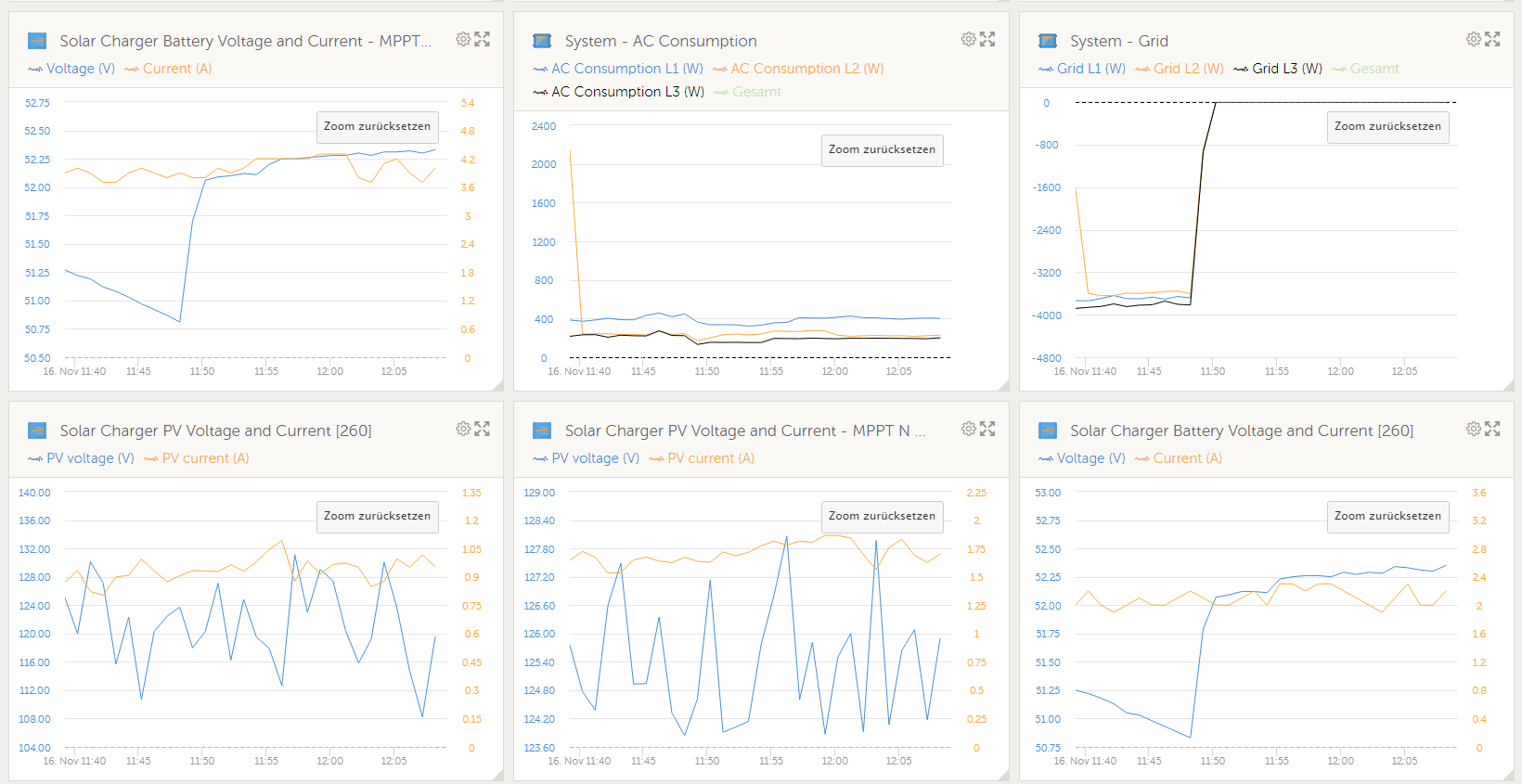The image size is (1522, 784).
Task: Click title 'Solar Charger Battery Voltage and Current [260]'
Action: tap(1242, 431)
